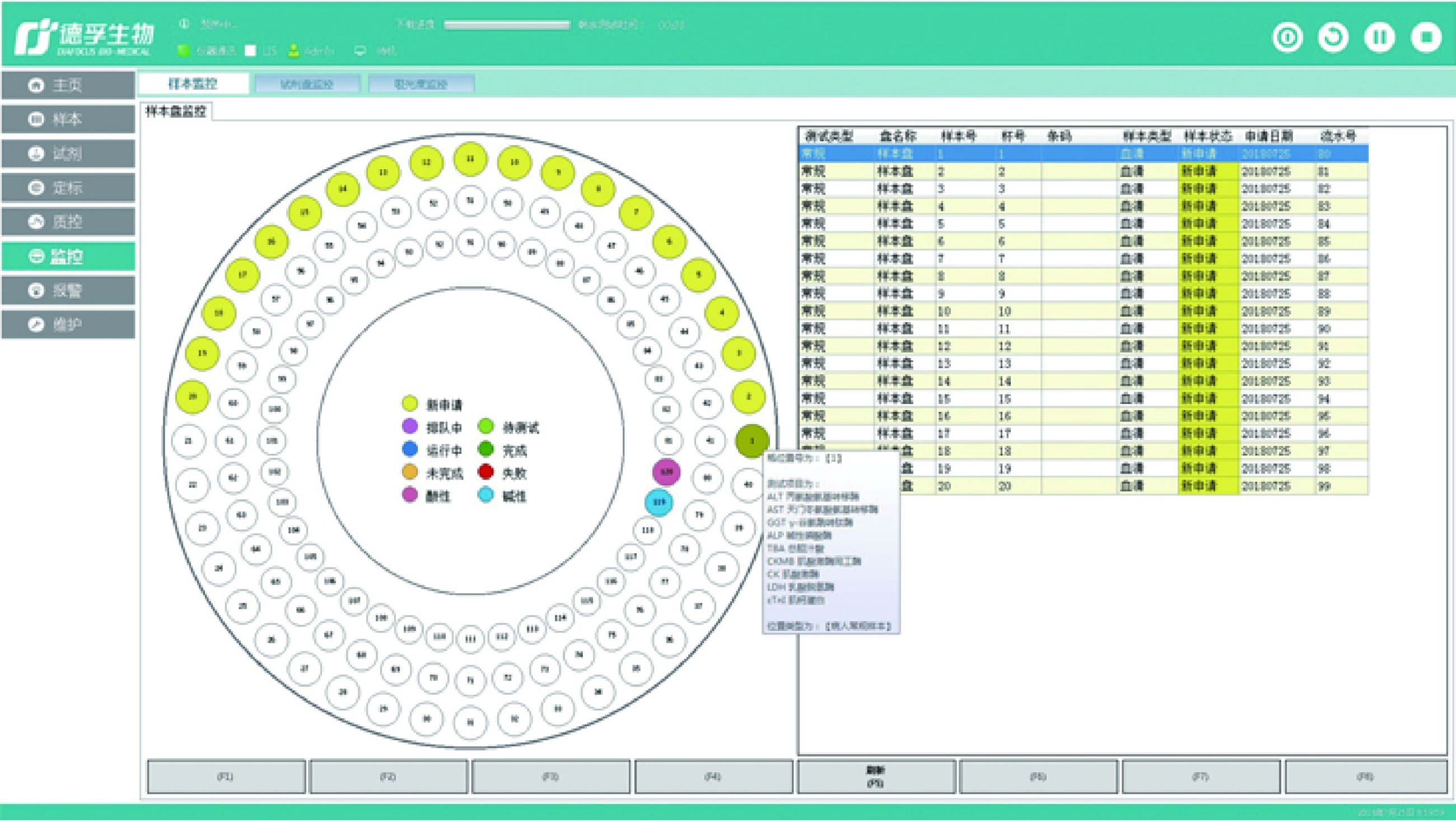Go to 质控 quality control sidebar item

click(x=68, y=222)
